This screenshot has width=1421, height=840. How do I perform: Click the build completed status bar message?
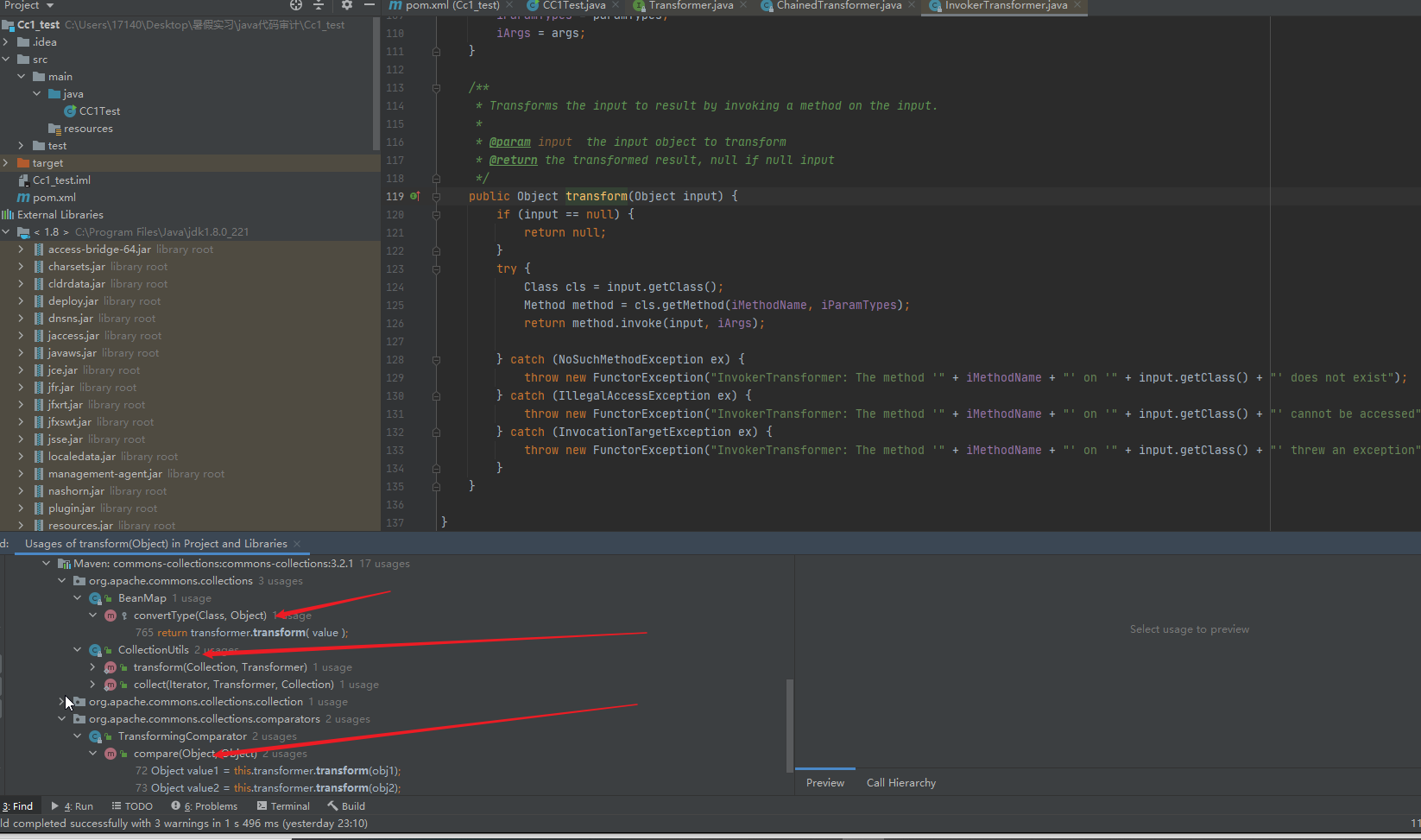(x=185, y=824)
